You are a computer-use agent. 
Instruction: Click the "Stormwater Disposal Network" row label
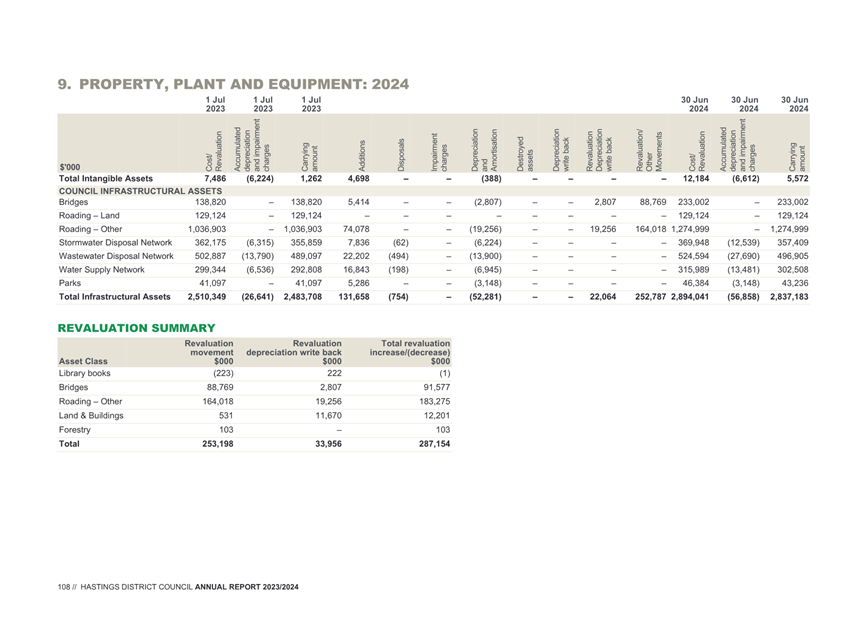pyautogui.click(x=115, y=243)
